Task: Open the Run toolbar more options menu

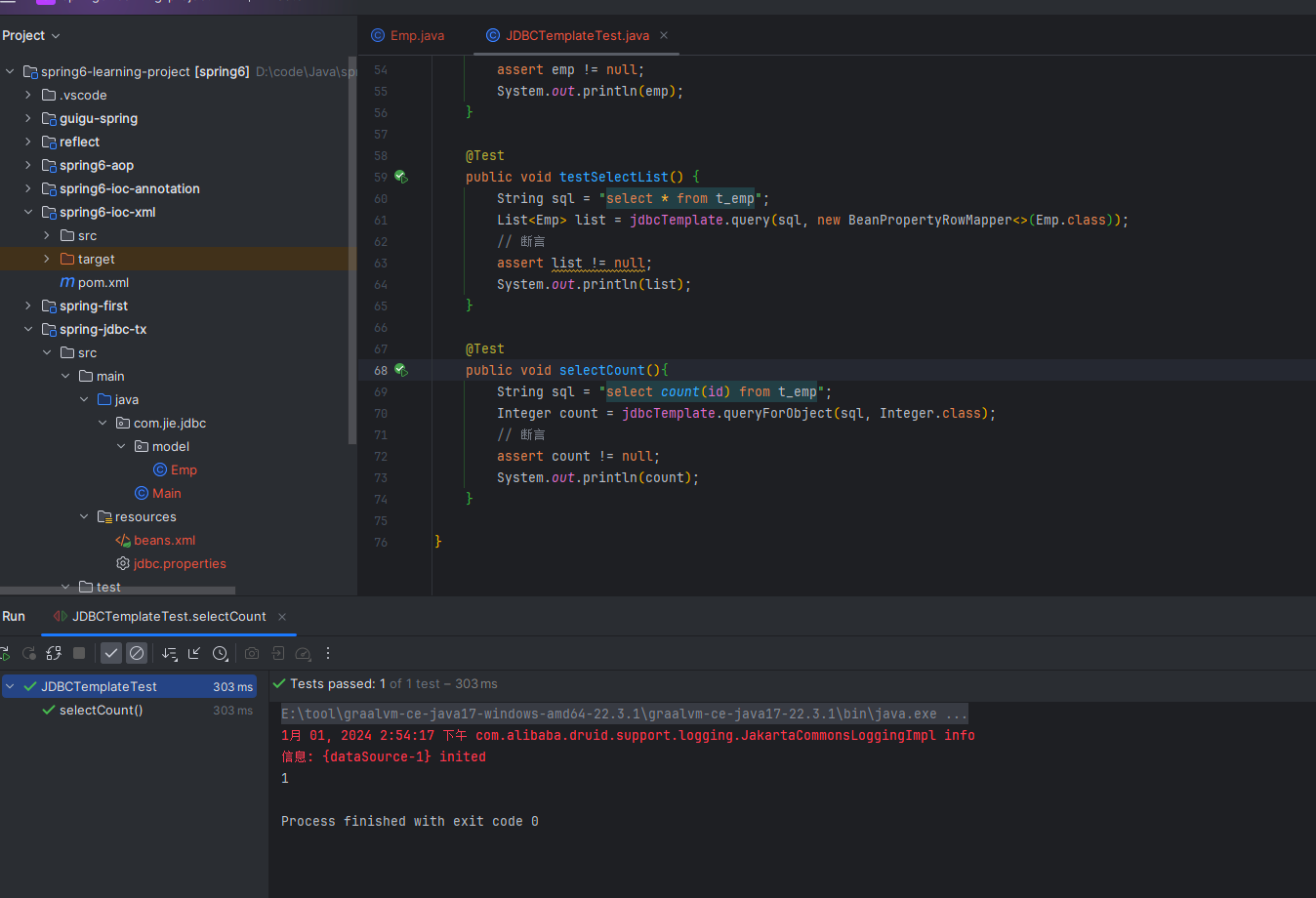Action: [x=328, y=653]
